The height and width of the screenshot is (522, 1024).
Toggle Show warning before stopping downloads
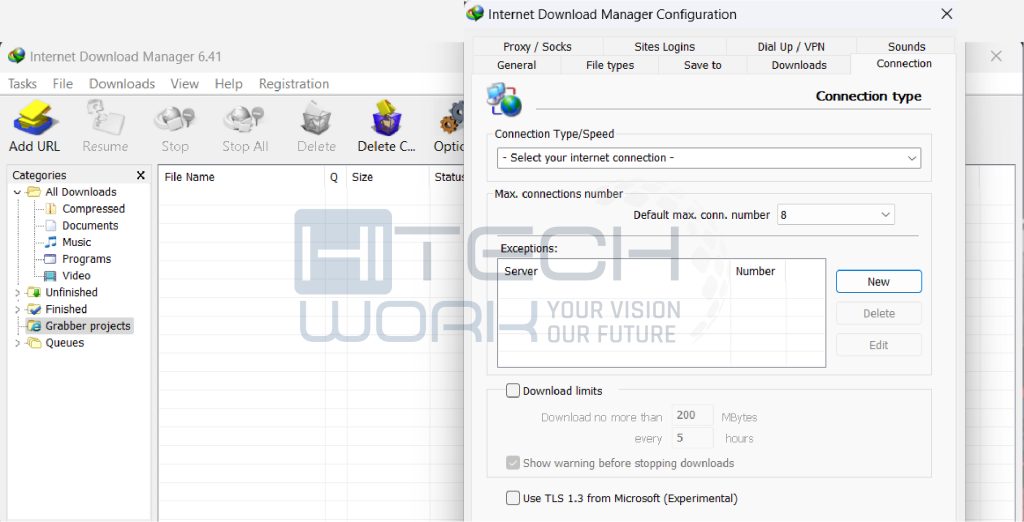(513, 463)
